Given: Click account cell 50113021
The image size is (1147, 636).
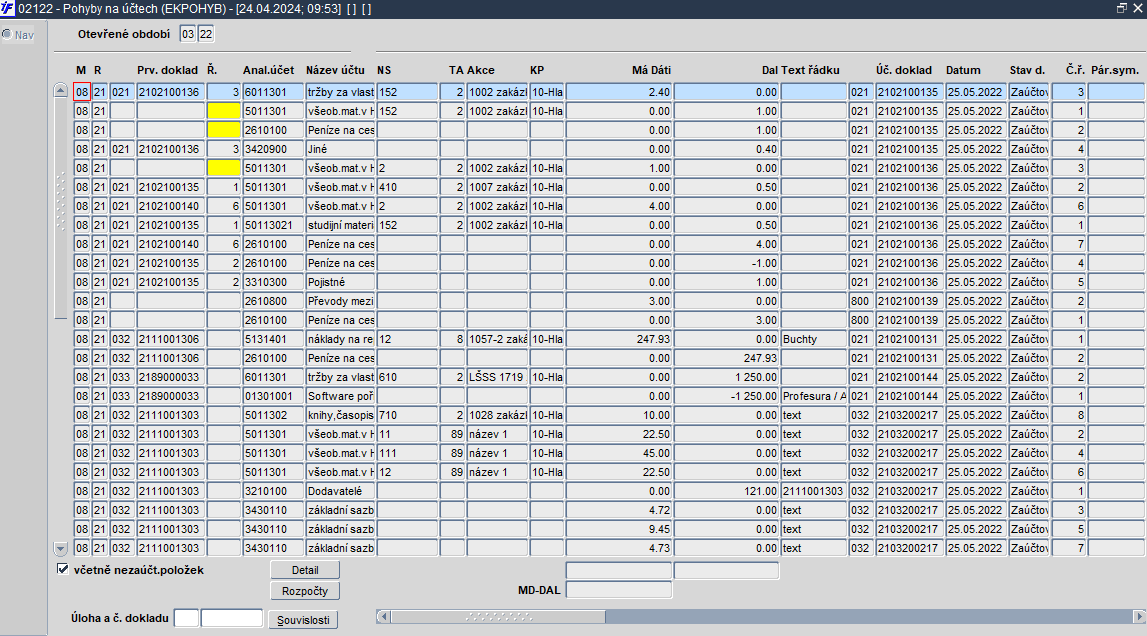Looking at the screenshot, I should [273, 225].
